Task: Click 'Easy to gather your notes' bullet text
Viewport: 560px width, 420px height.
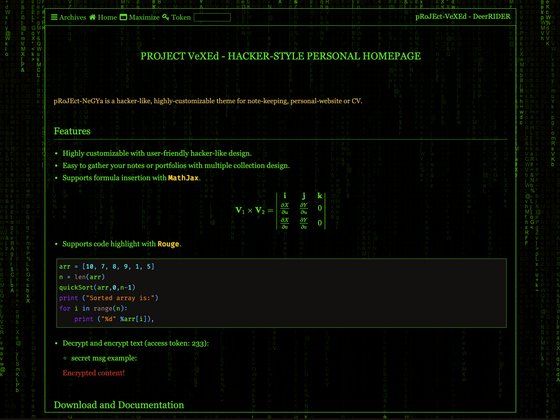Action: click(x=176, y=165)
